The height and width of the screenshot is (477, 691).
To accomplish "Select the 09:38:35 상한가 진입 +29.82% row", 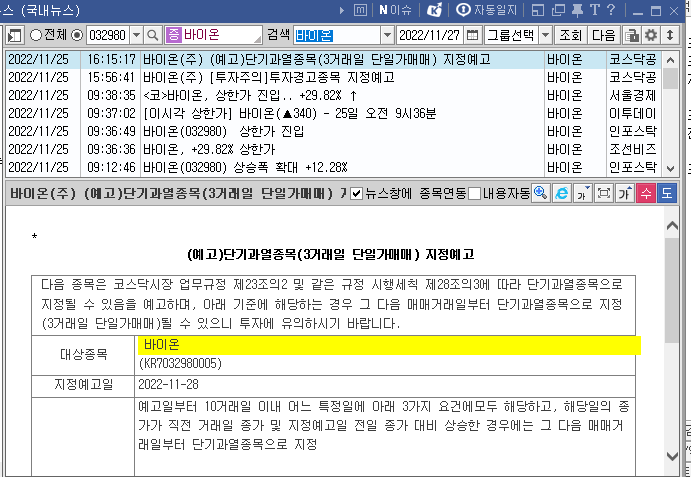I will 333,96.
